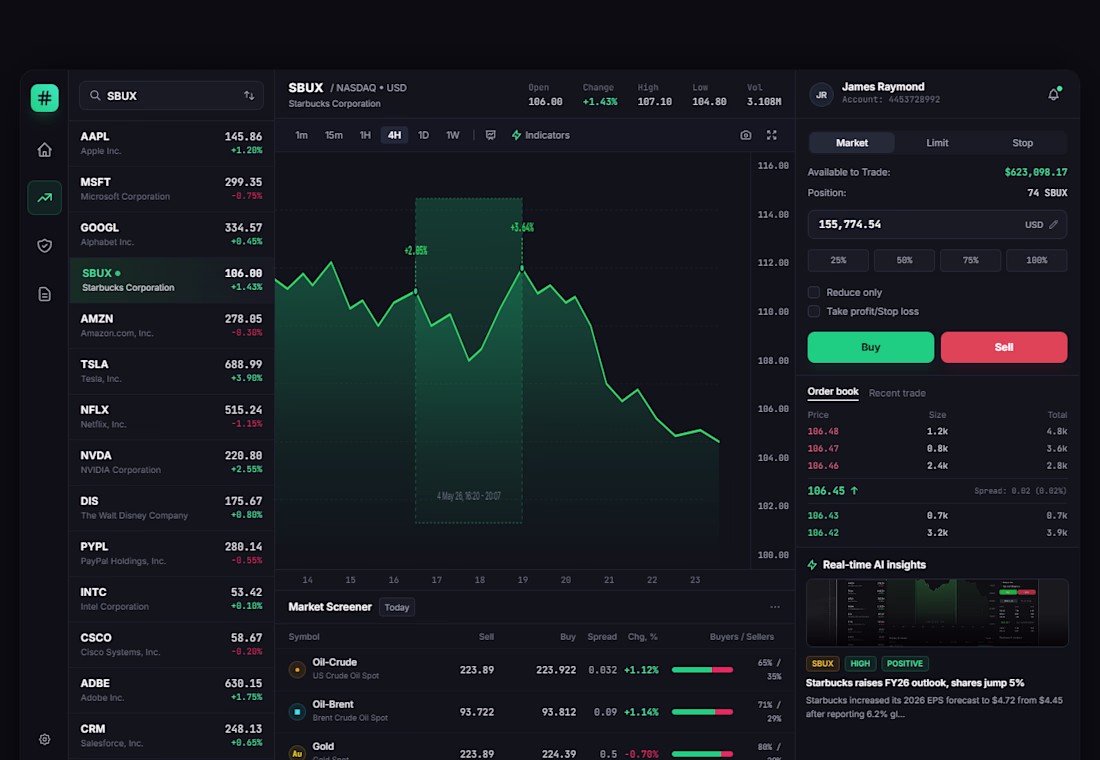The height and width of the screenshot is (760, 1100).
Task: Click the pencil edit icon beside USD
Action: [1053, 225]
